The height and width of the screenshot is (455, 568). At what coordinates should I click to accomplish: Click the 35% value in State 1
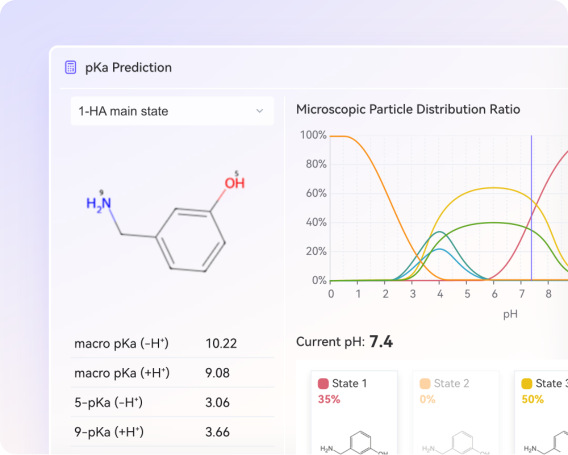point(329,399)
